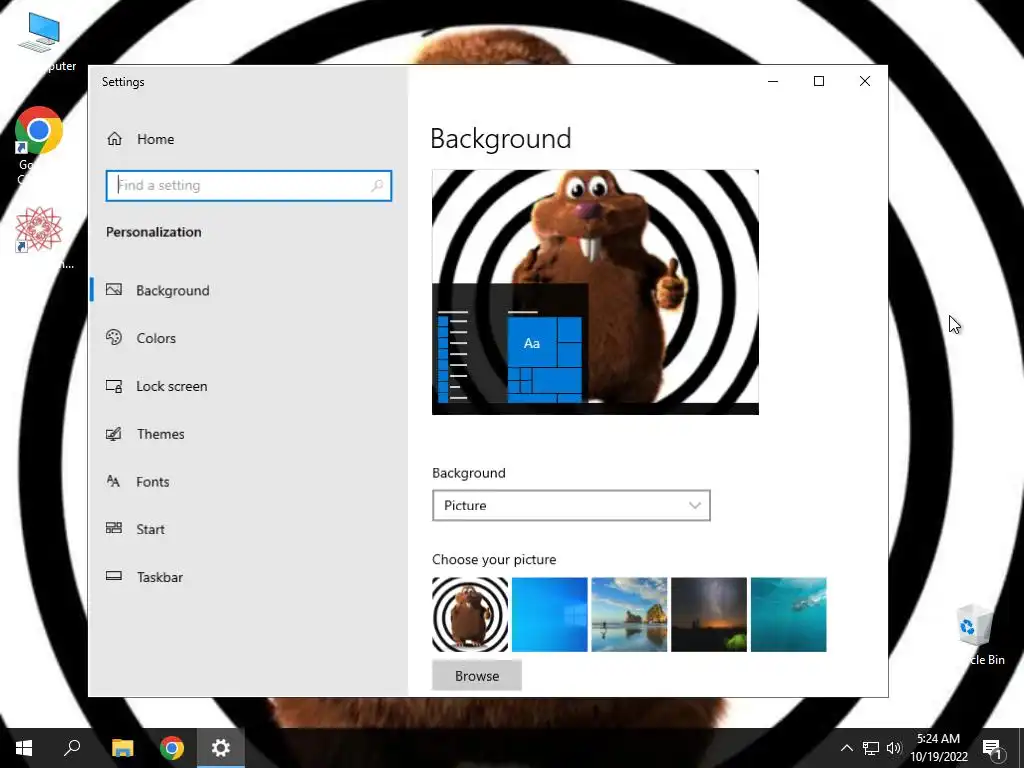The image size is (1024, 768).
Task: Choose the blue Windows logo wallpaper thumbnail
Action: point(549,615)
